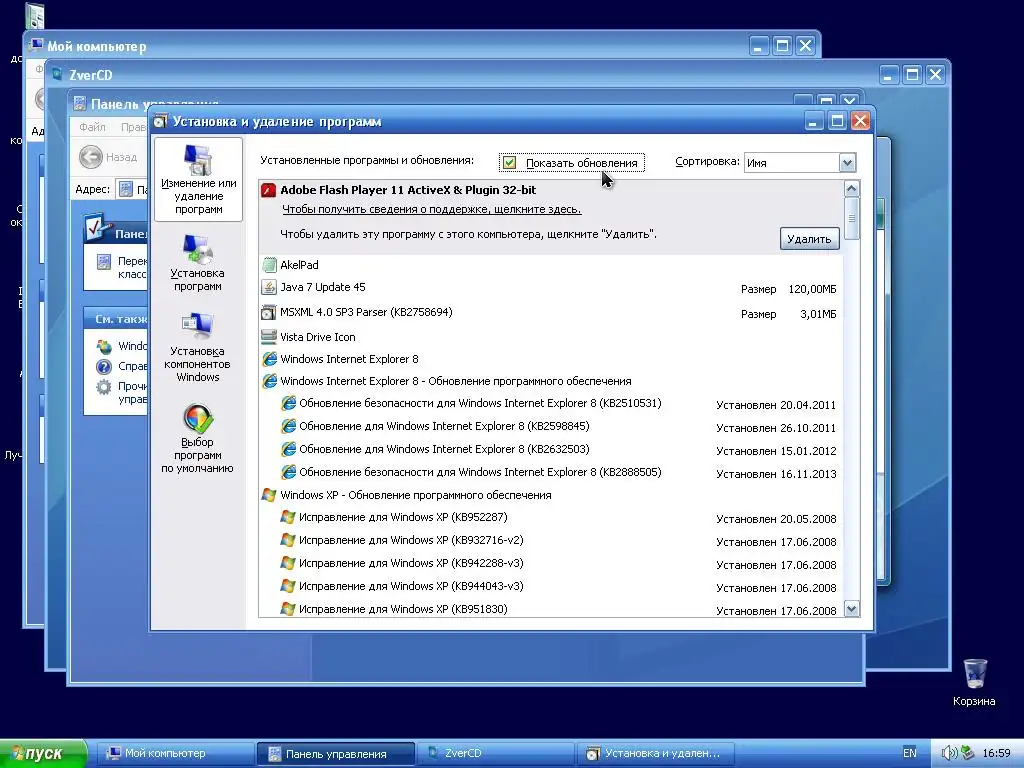Select Windows Internet Explorer 8 row
This screenshot has width=1024, height=768.
(550, 359)
